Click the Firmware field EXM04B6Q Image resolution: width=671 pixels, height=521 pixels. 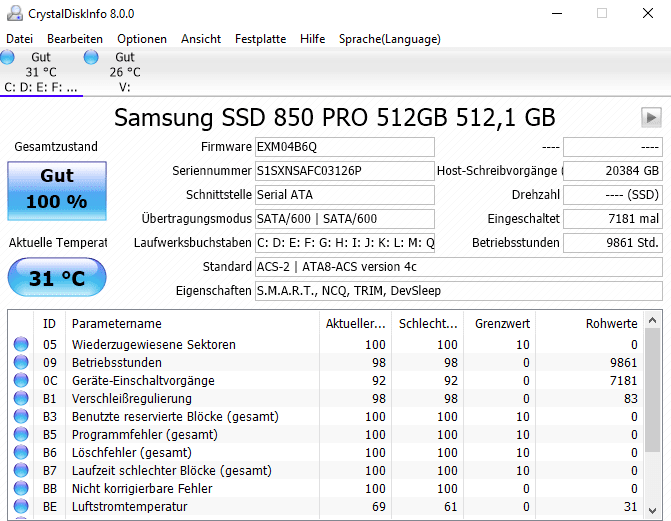tap(344, 147)
